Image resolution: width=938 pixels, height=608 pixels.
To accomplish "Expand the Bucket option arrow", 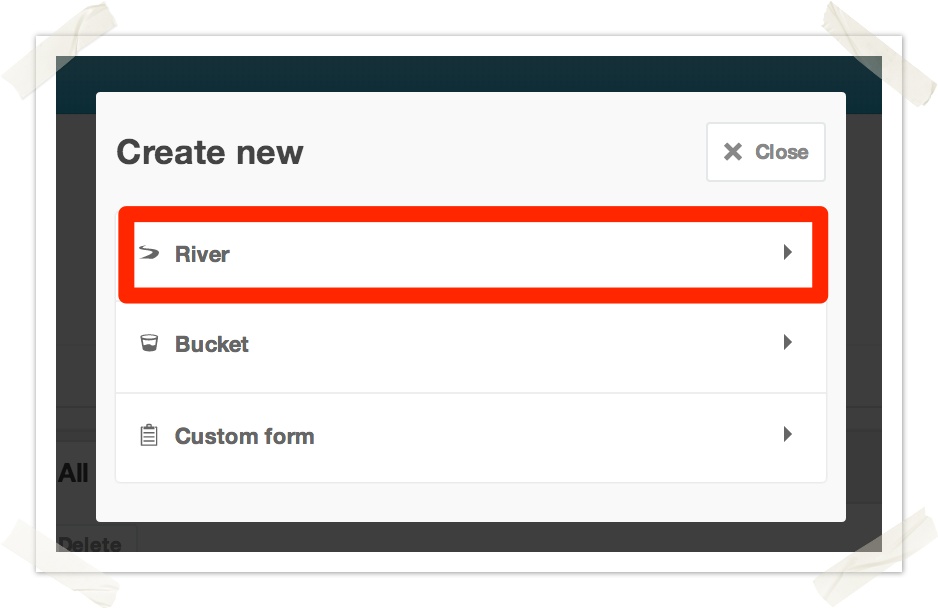I will pos(788,343).
